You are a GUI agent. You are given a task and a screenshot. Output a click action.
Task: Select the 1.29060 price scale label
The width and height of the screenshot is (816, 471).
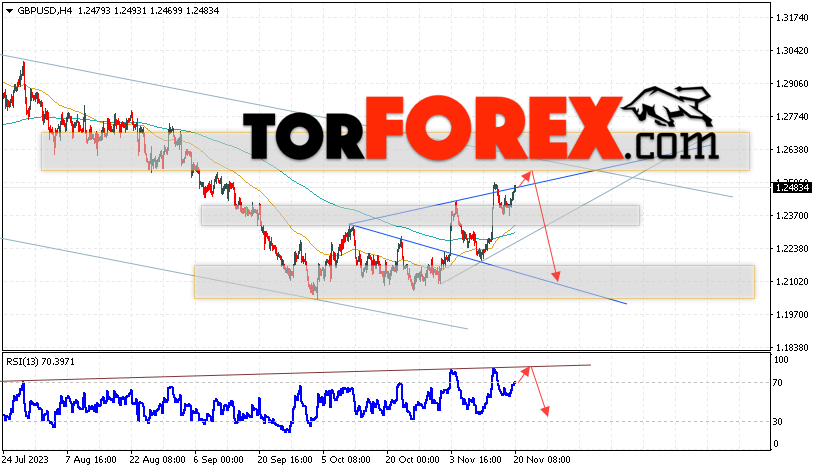coord(792,83)
